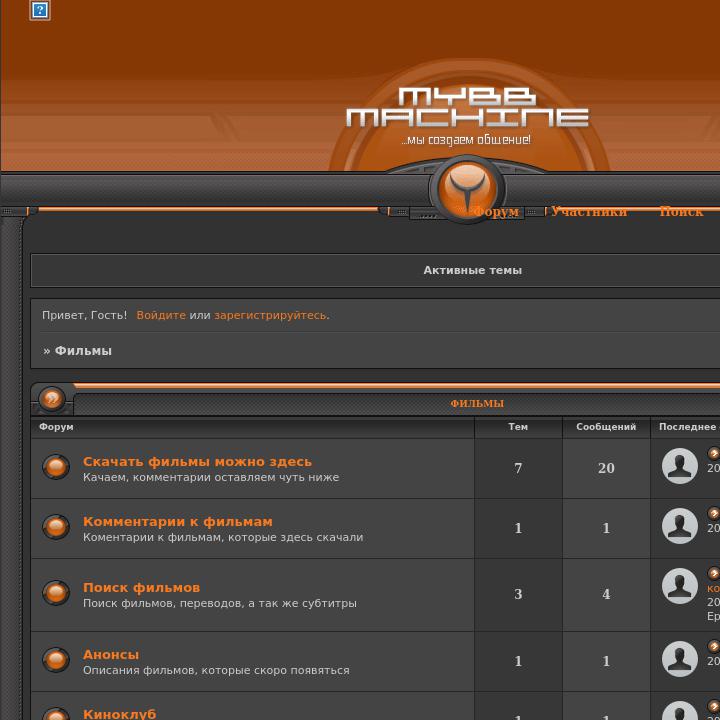This screenshot has height=720, width=720.
Task: Click last-post arrow icon in Анонсы row
Action: pyautogui.click(x=714, y=647)
